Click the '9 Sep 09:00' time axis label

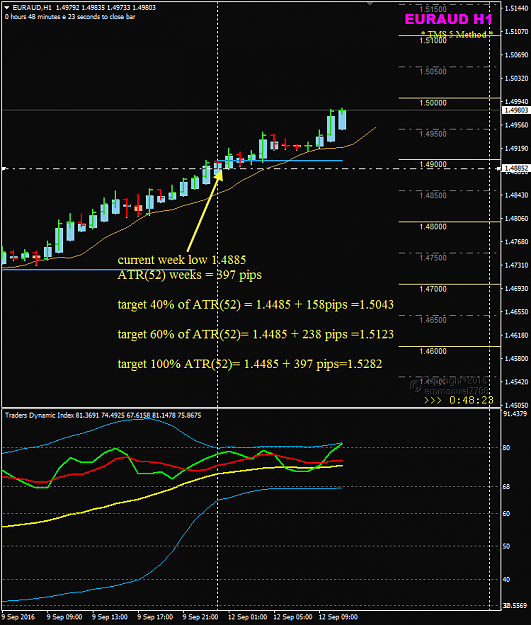pos(64,617)
